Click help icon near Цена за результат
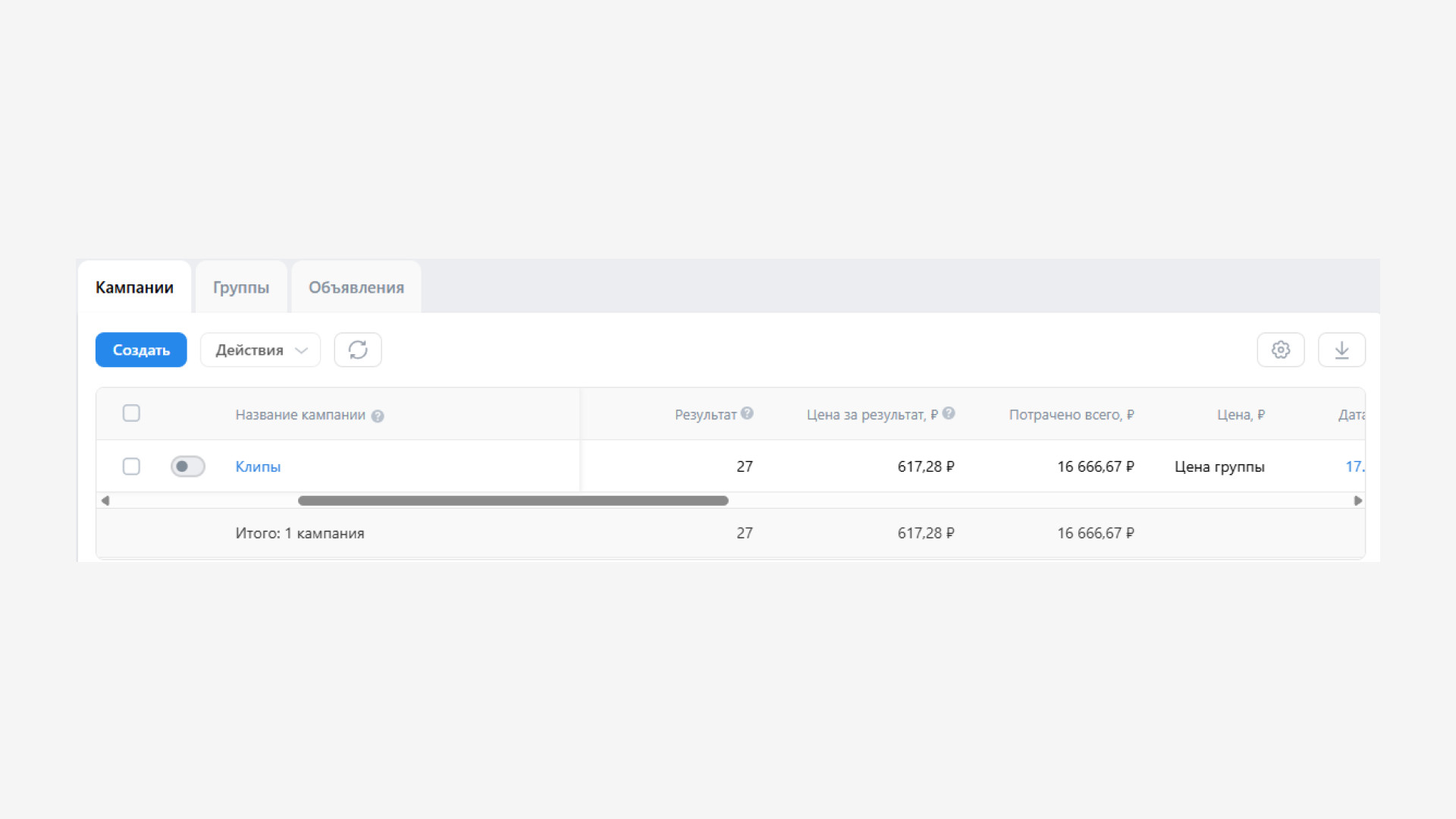 click(x=949, y=413)
